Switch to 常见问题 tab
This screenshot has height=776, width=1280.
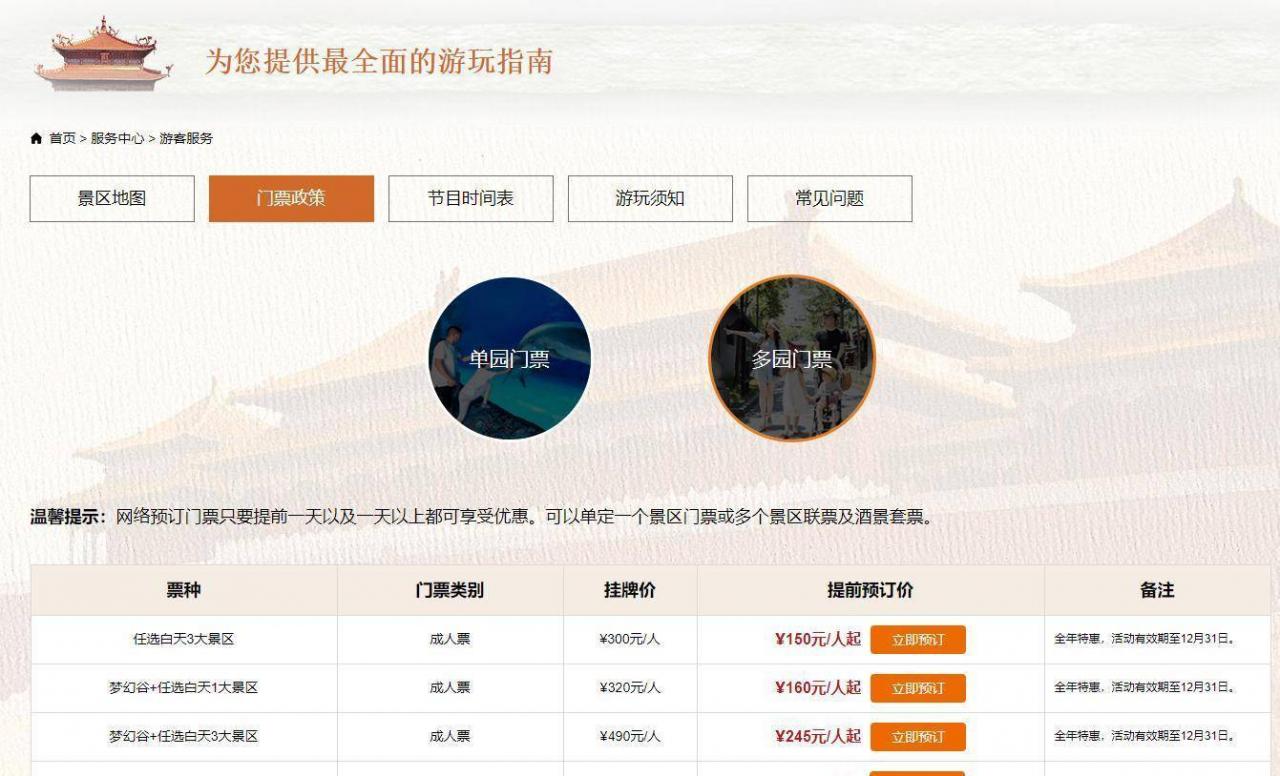[829, 198]
